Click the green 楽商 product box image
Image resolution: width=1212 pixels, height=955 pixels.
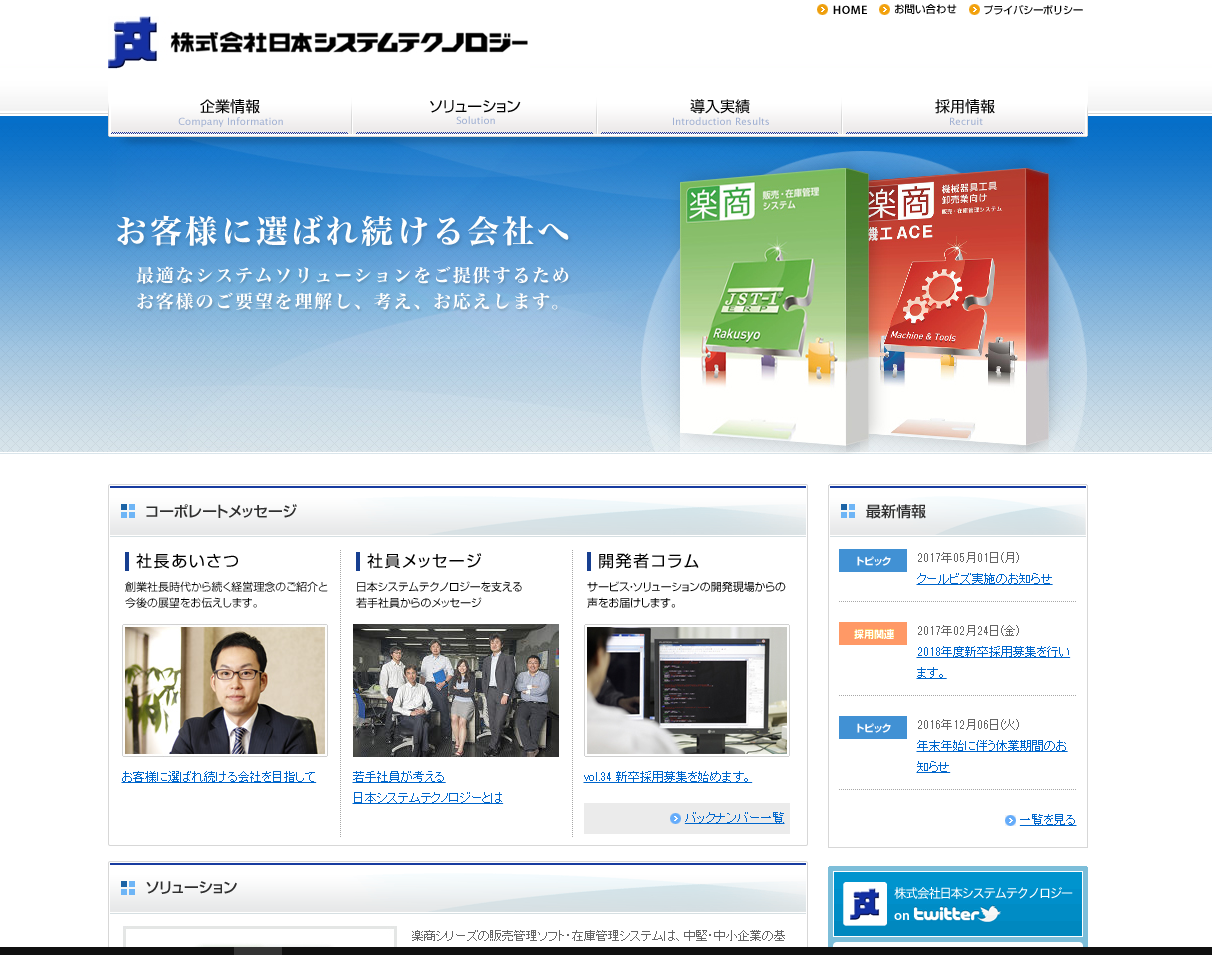[764, 307]
